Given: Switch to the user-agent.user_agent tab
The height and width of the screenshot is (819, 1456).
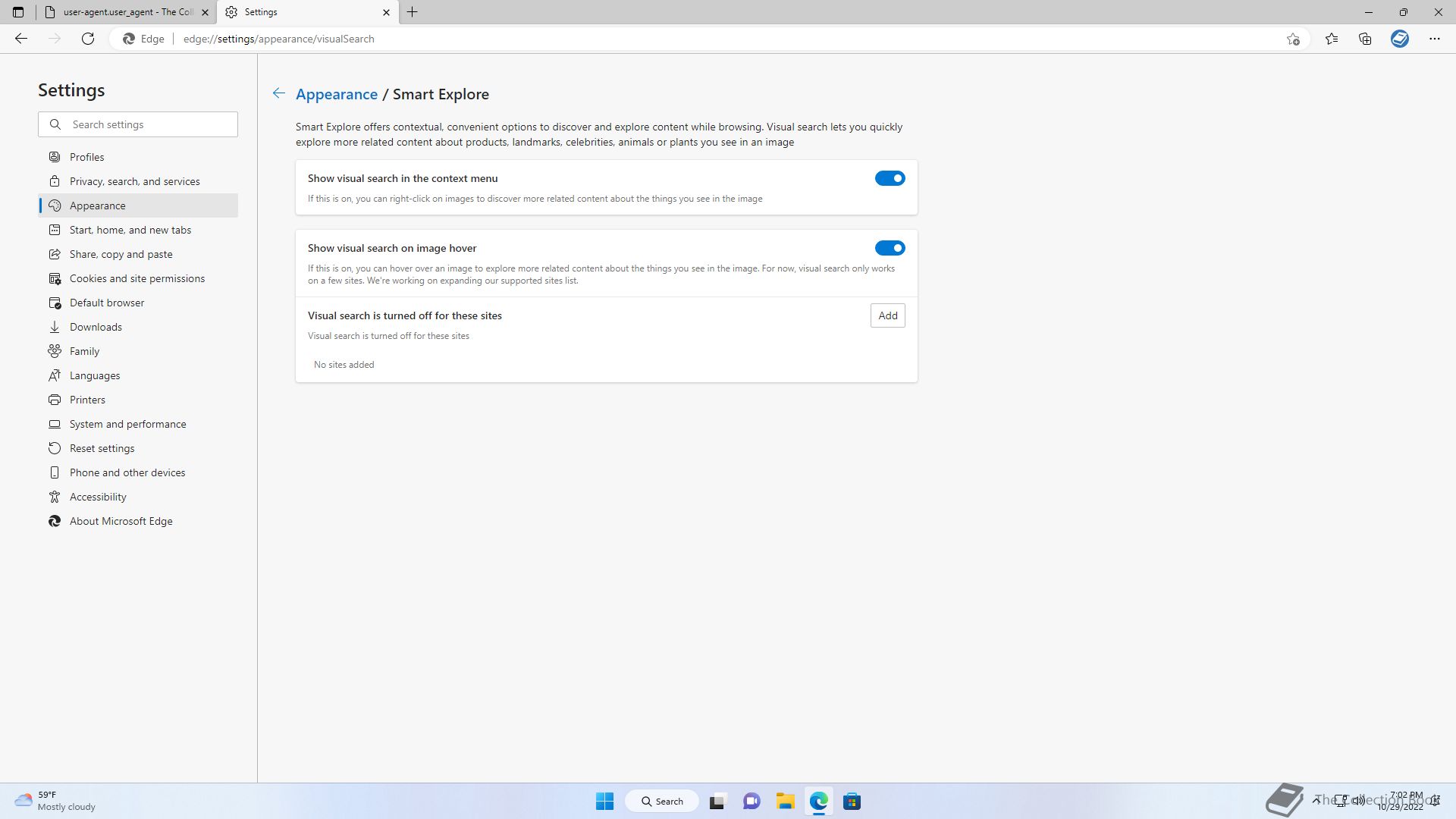Looking at the screenshot, I should point(126,12).
